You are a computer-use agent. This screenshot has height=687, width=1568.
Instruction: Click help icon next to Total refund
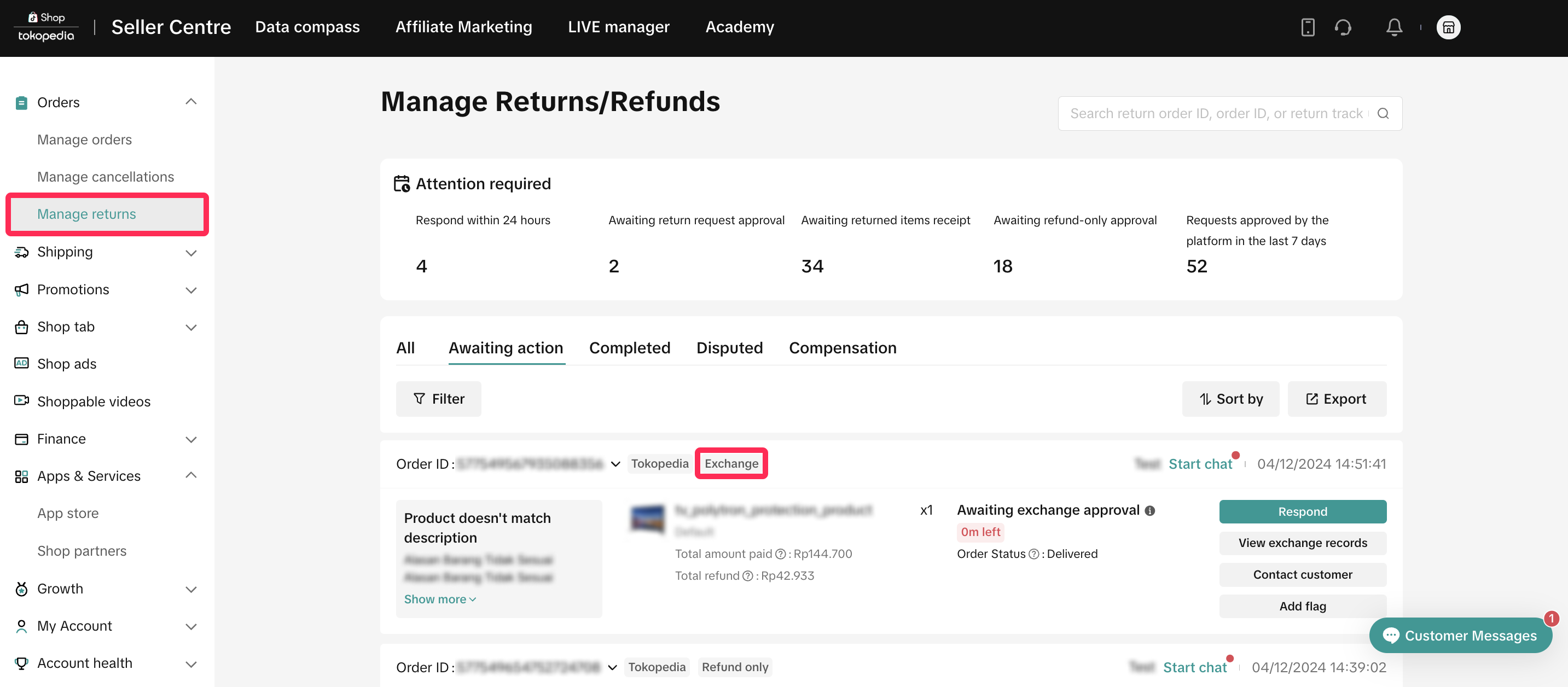[x=747, y=575]
